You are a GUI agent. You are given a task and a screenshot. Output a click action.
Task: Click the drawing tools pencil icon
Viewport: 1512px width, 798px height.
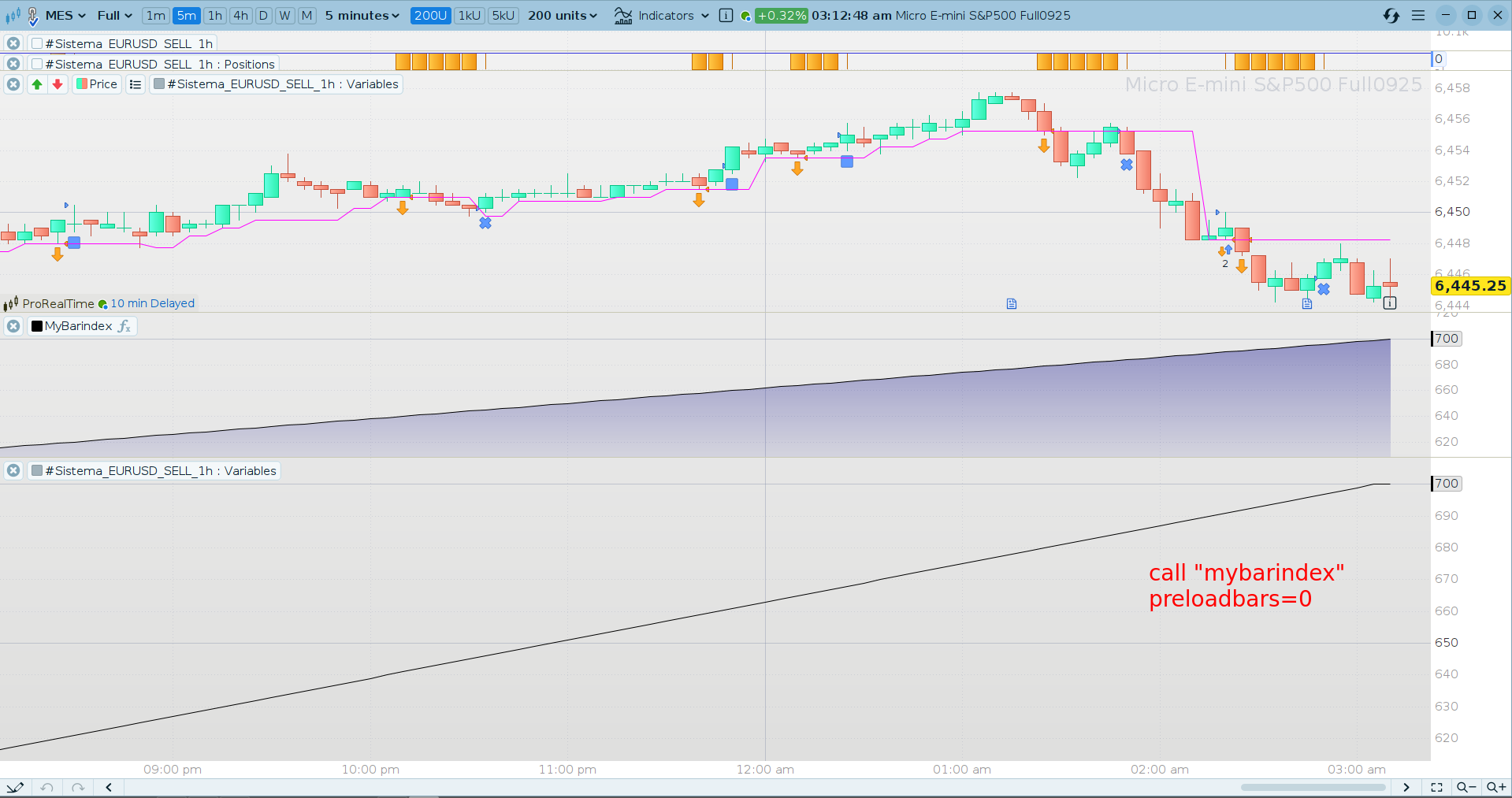coord(15,787)
